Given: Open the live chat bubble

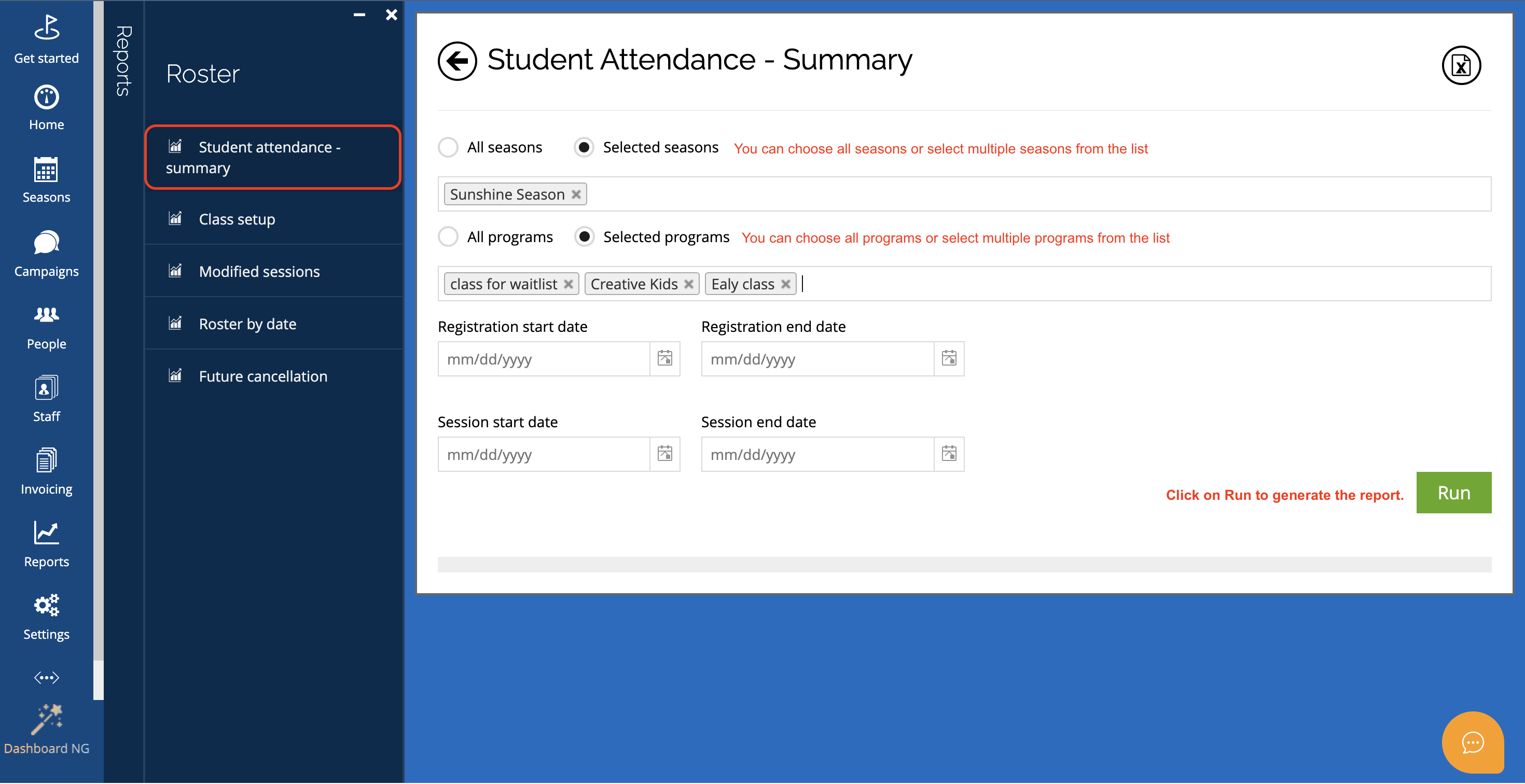Looking at the screenshot, I should 1472,741.
